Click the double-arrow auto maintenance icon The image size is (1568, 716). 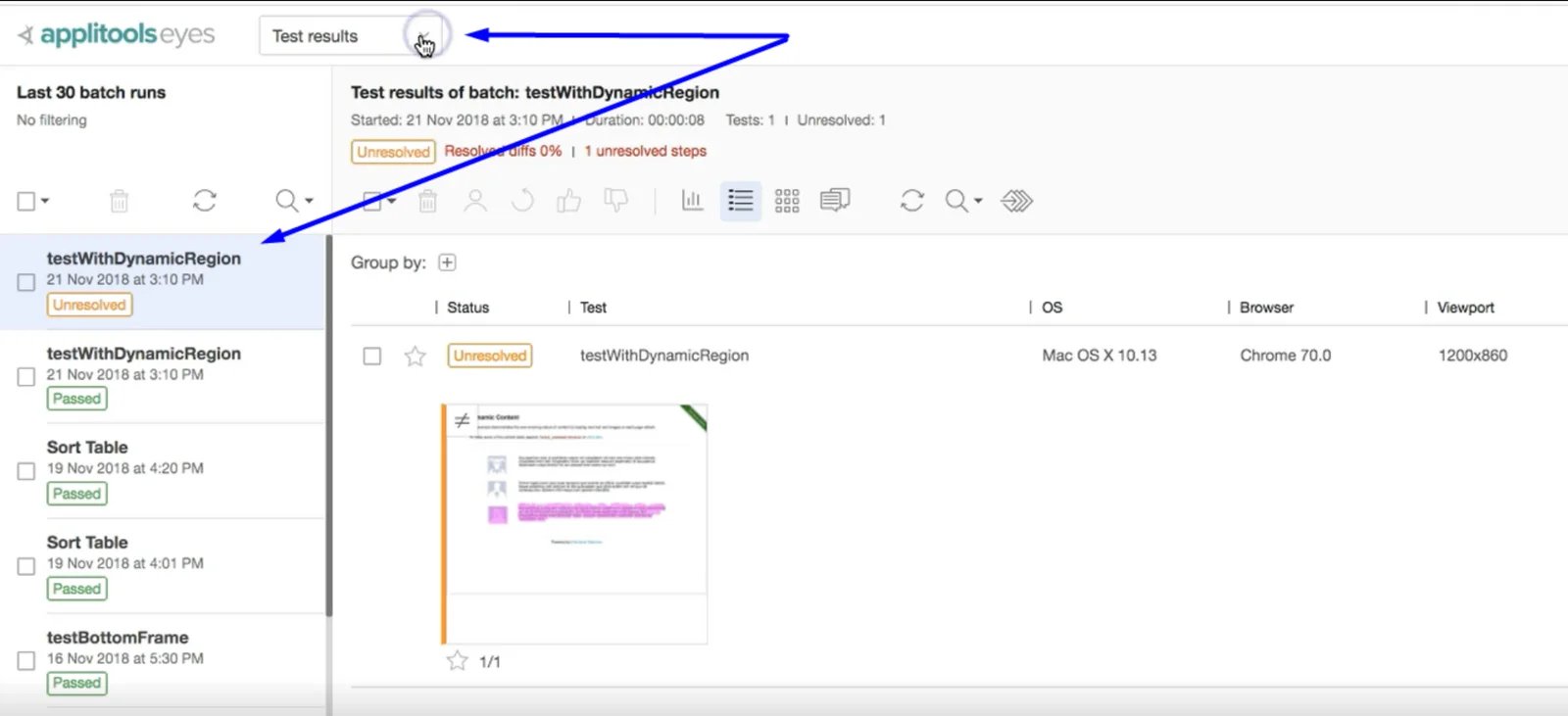point(1017,201)
